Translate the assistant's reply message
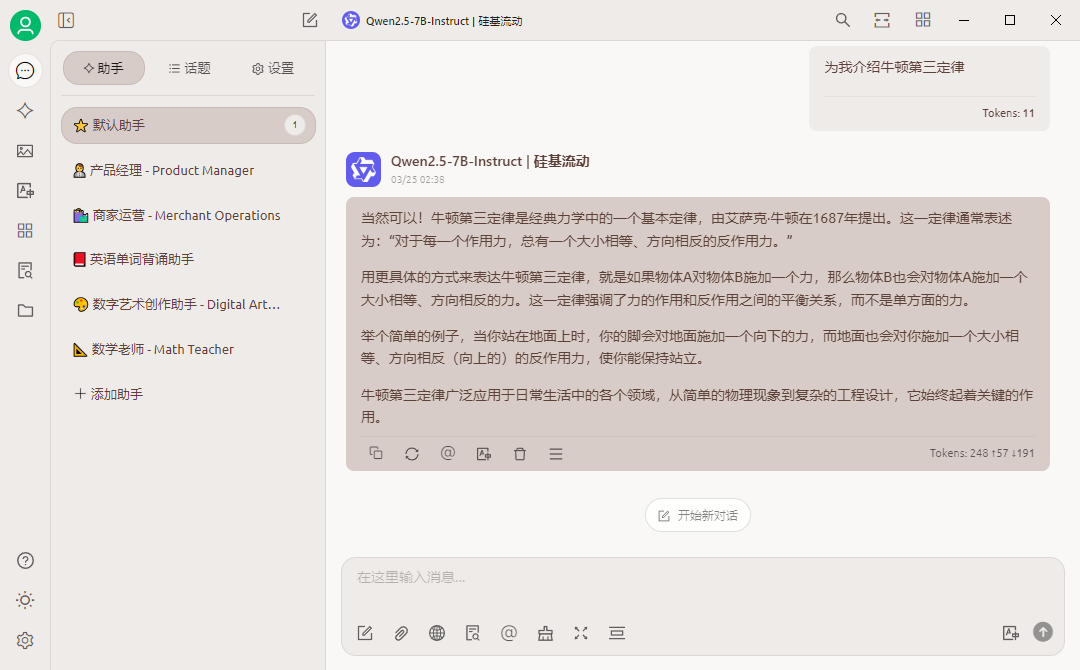The height and width of the screenshot is (670, 1080). [x=483, y=453]
